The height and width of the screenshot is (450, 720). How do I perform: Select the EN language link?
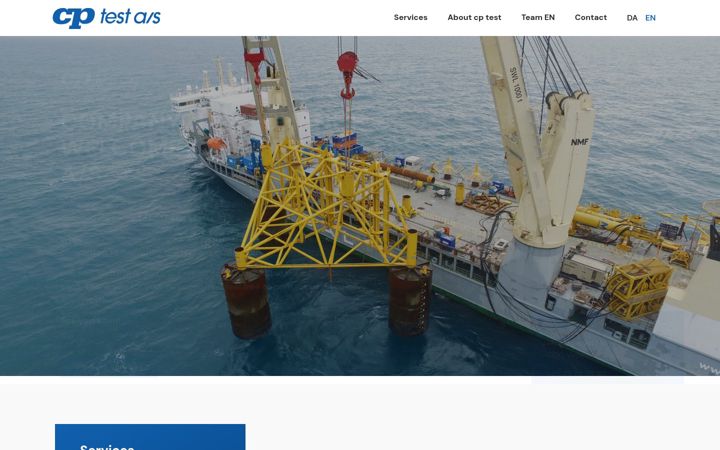point(650,18)
